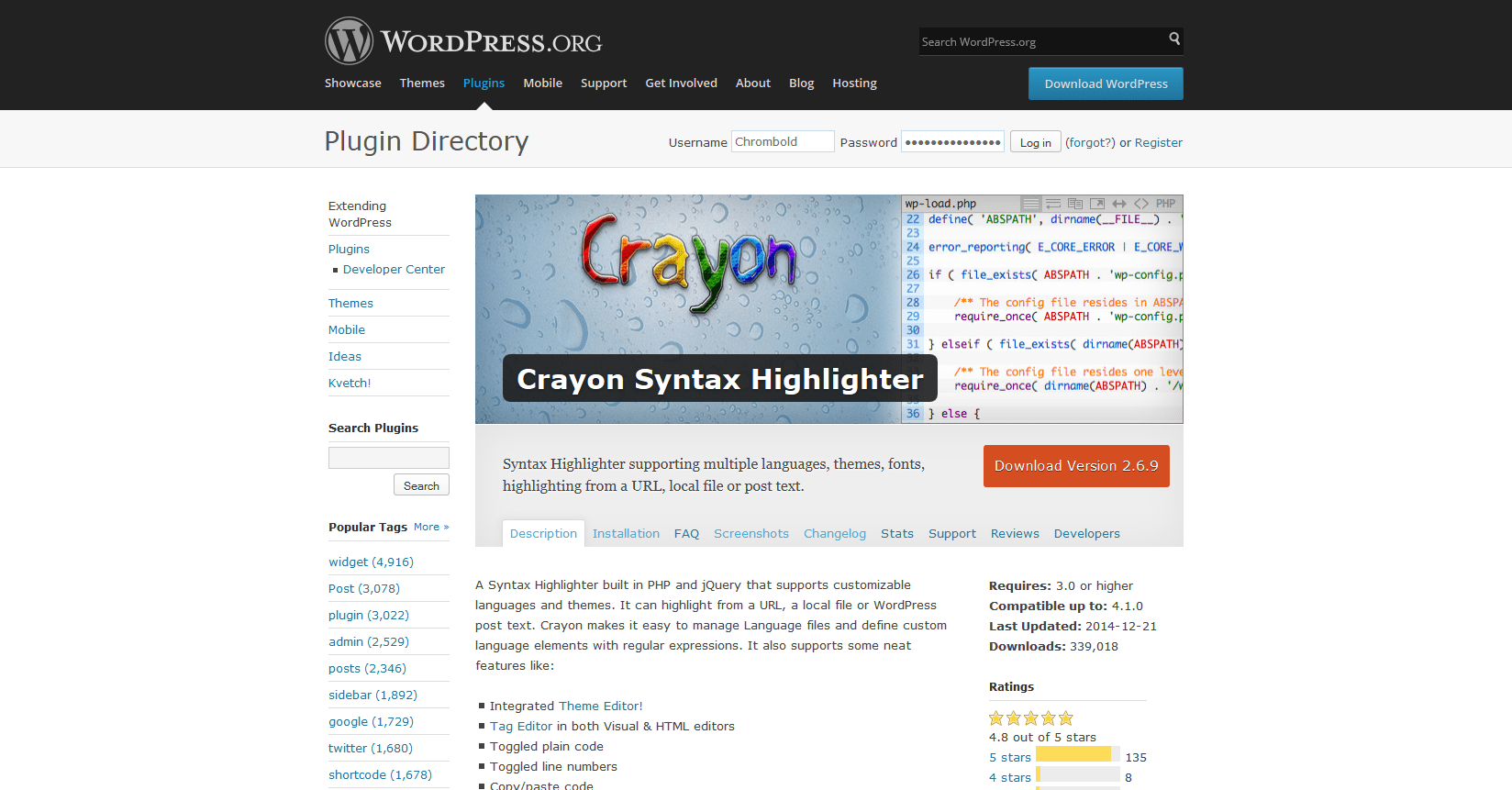Click the magnifier icon in header search
This screenshot has height=790, width=1512.
(1174, 39)
